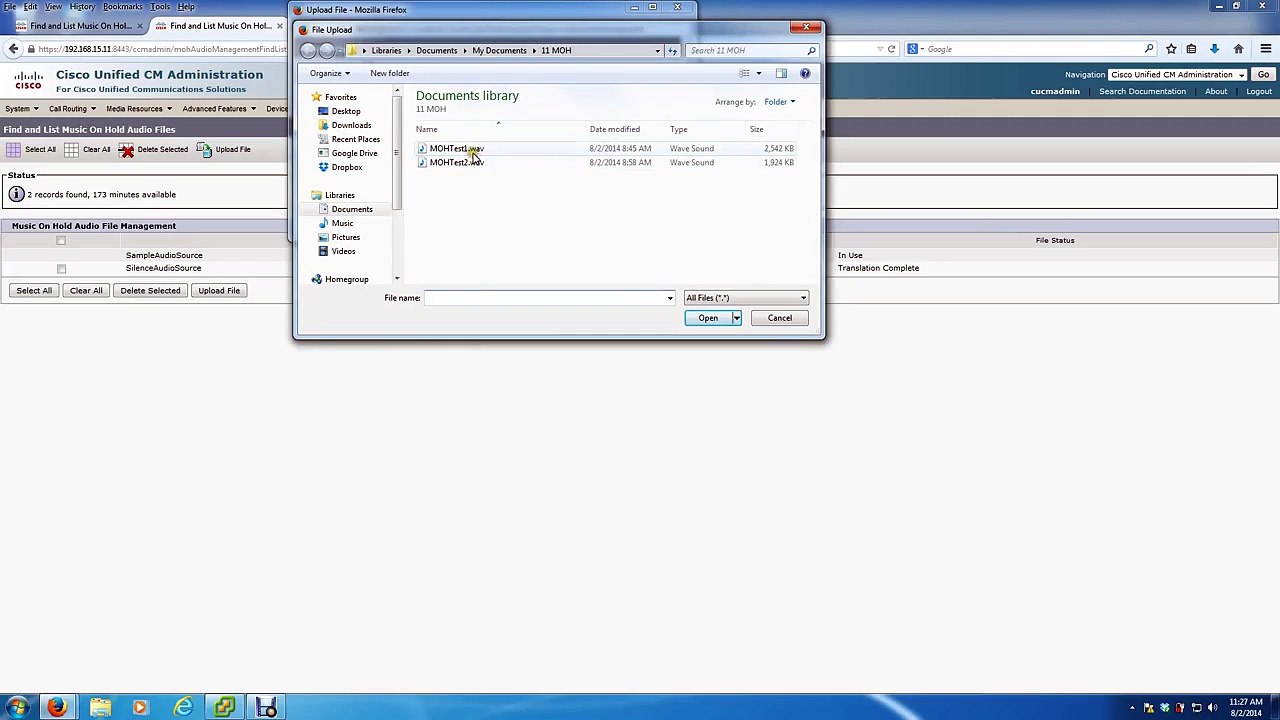Click the File name input field
This screenshot has height=720, width=1280.
tap(544, 298)
